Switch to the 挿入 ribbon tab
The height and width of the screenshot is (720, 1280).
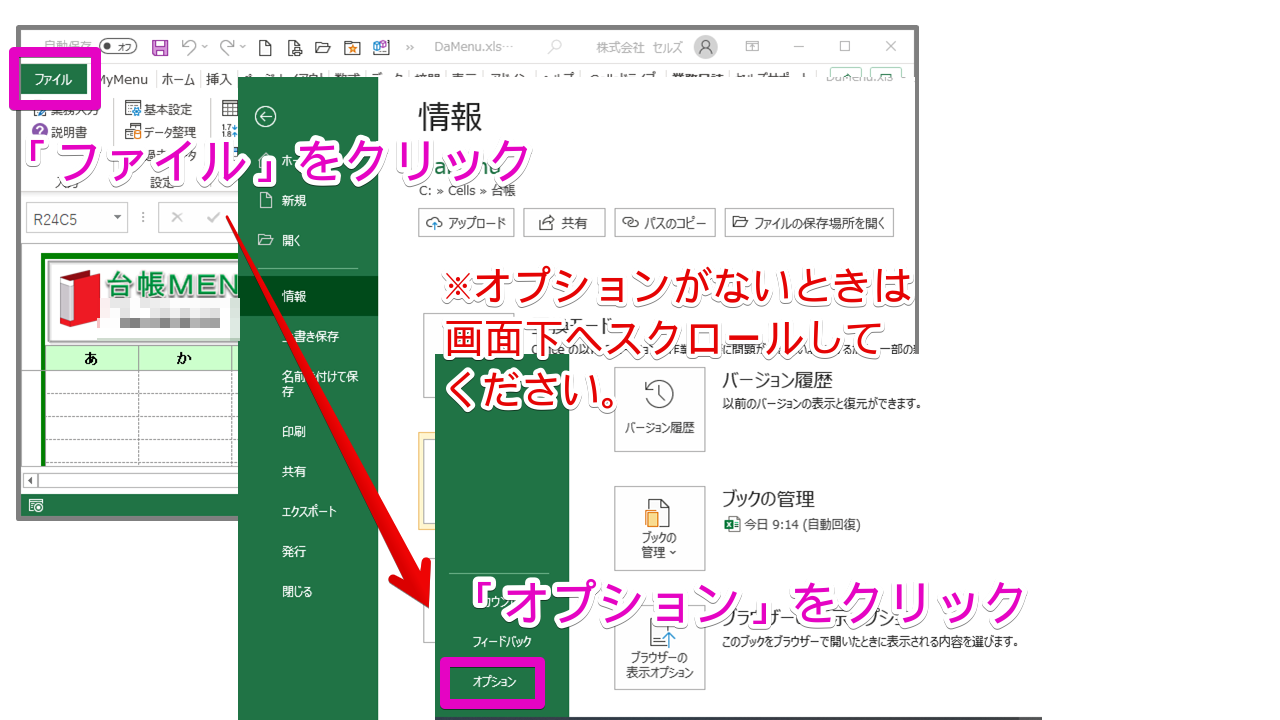218,80
